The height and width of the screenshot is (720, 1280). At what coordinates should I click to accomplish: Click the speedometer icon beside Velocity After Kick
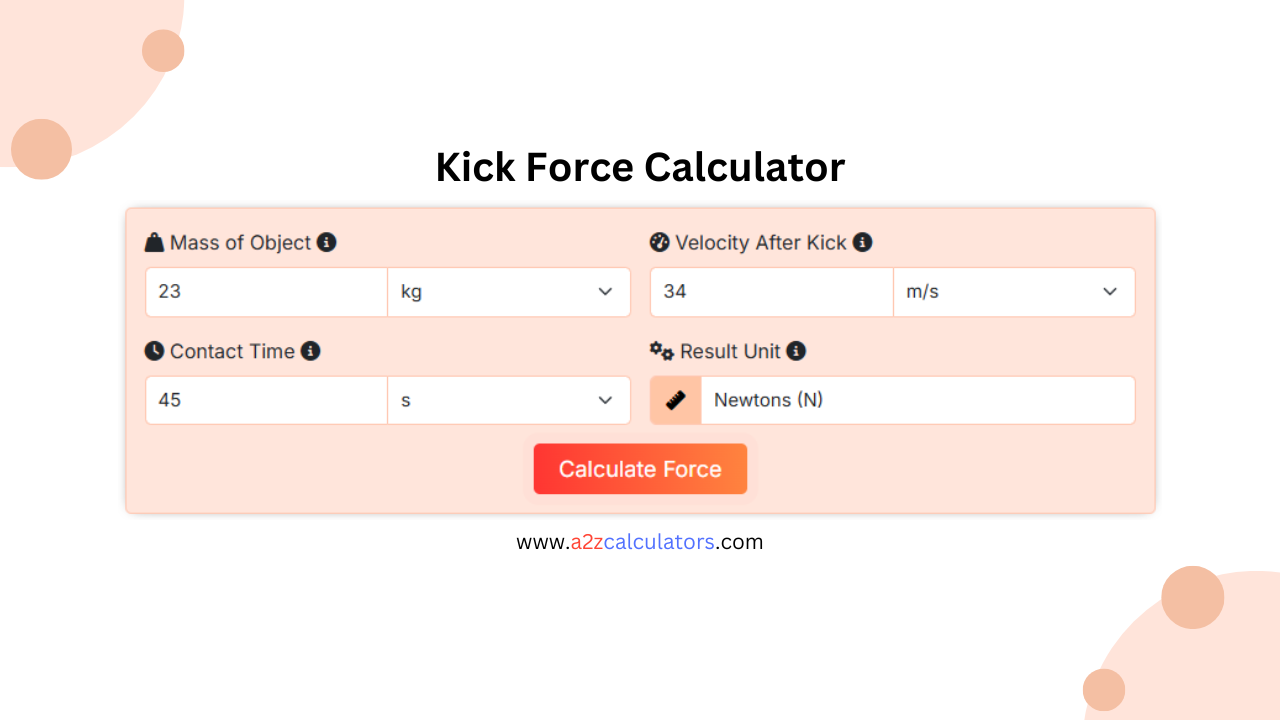point(660,242)
